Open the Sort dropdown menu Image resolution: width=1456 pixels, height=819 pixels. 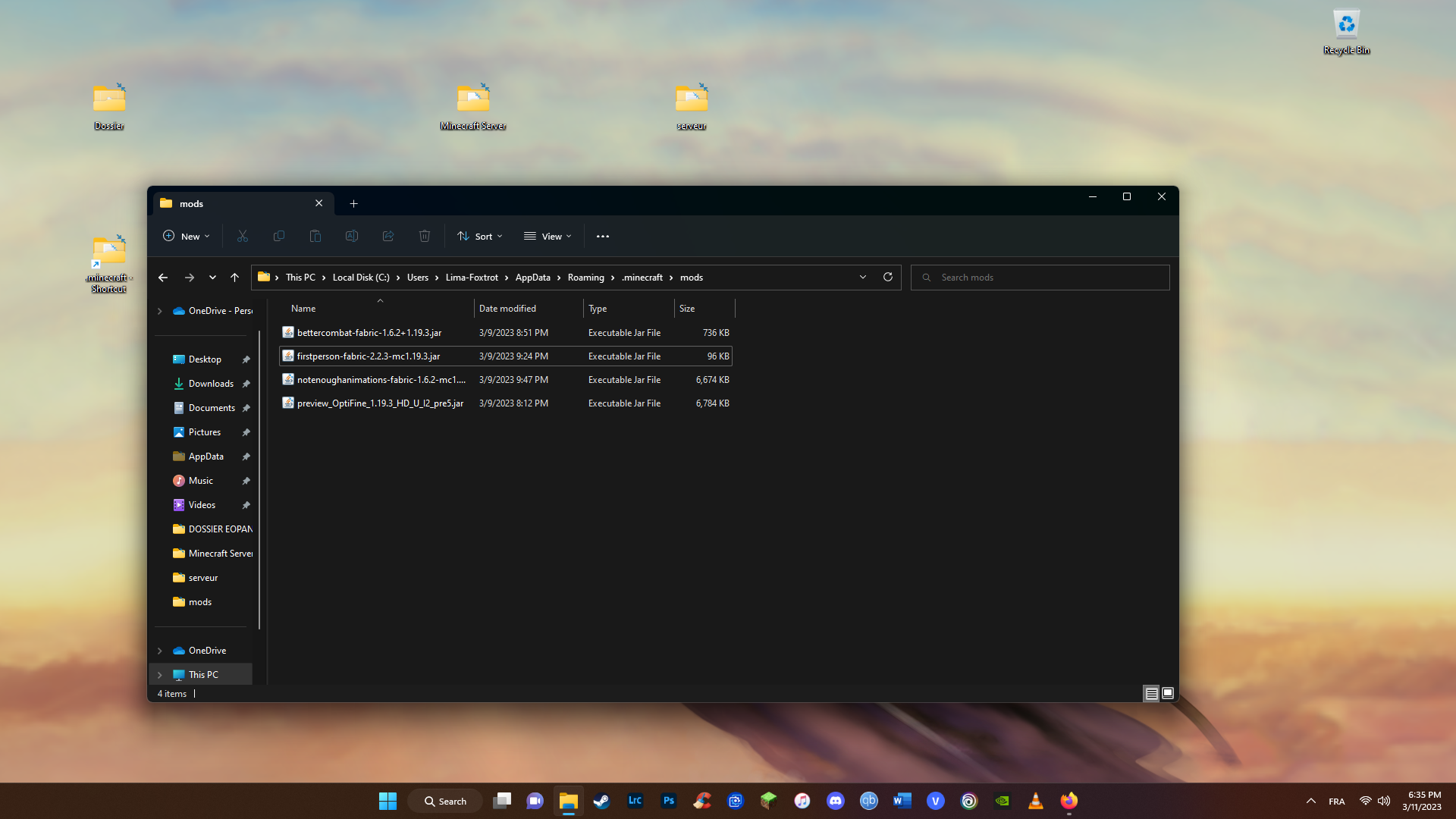[480, 236]
